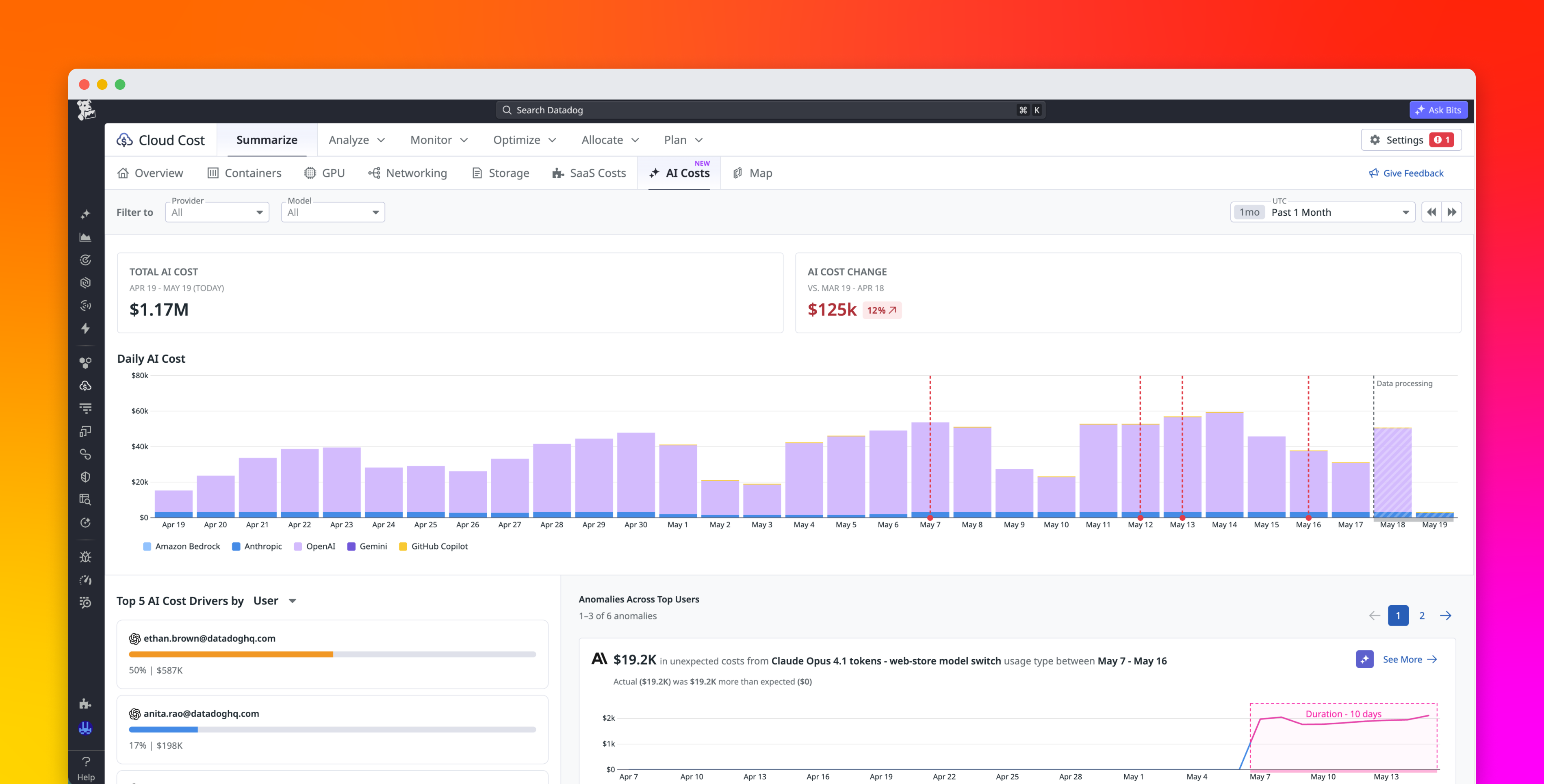Switch to the SaaS Costs tab
Screen dimensions: 1544x784
point(589,173)
